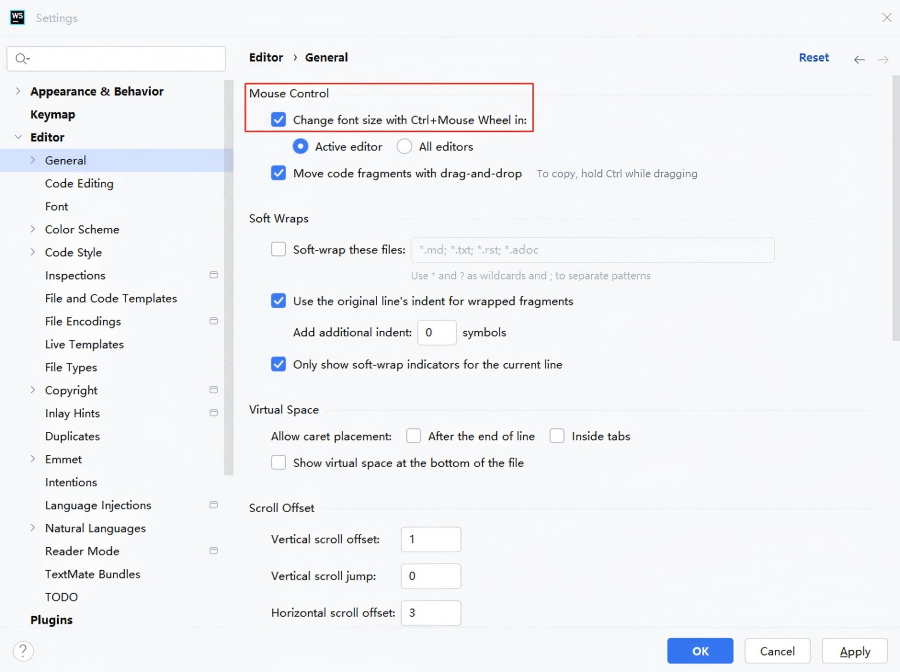Enable the Inside tabs checkbox
The height and width of the screenshot is (672, 900).
click(x=557, y=436)
